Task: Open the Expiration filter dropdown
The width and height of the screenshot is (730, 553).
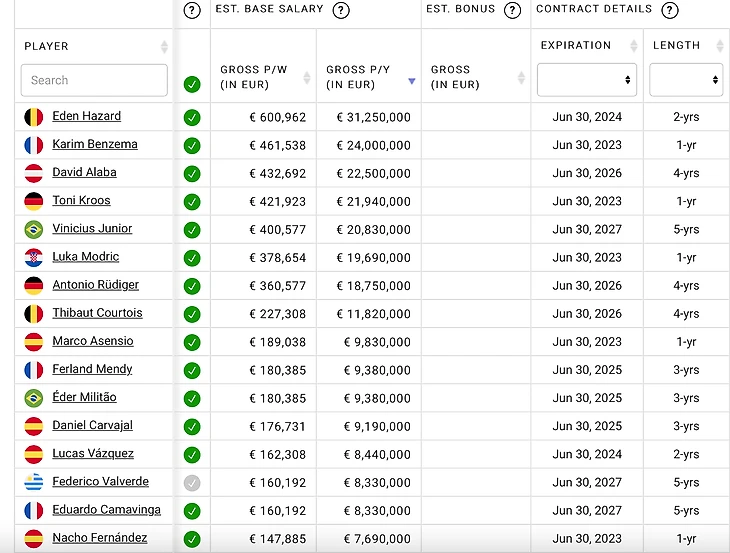Action: tap(586, 80)
